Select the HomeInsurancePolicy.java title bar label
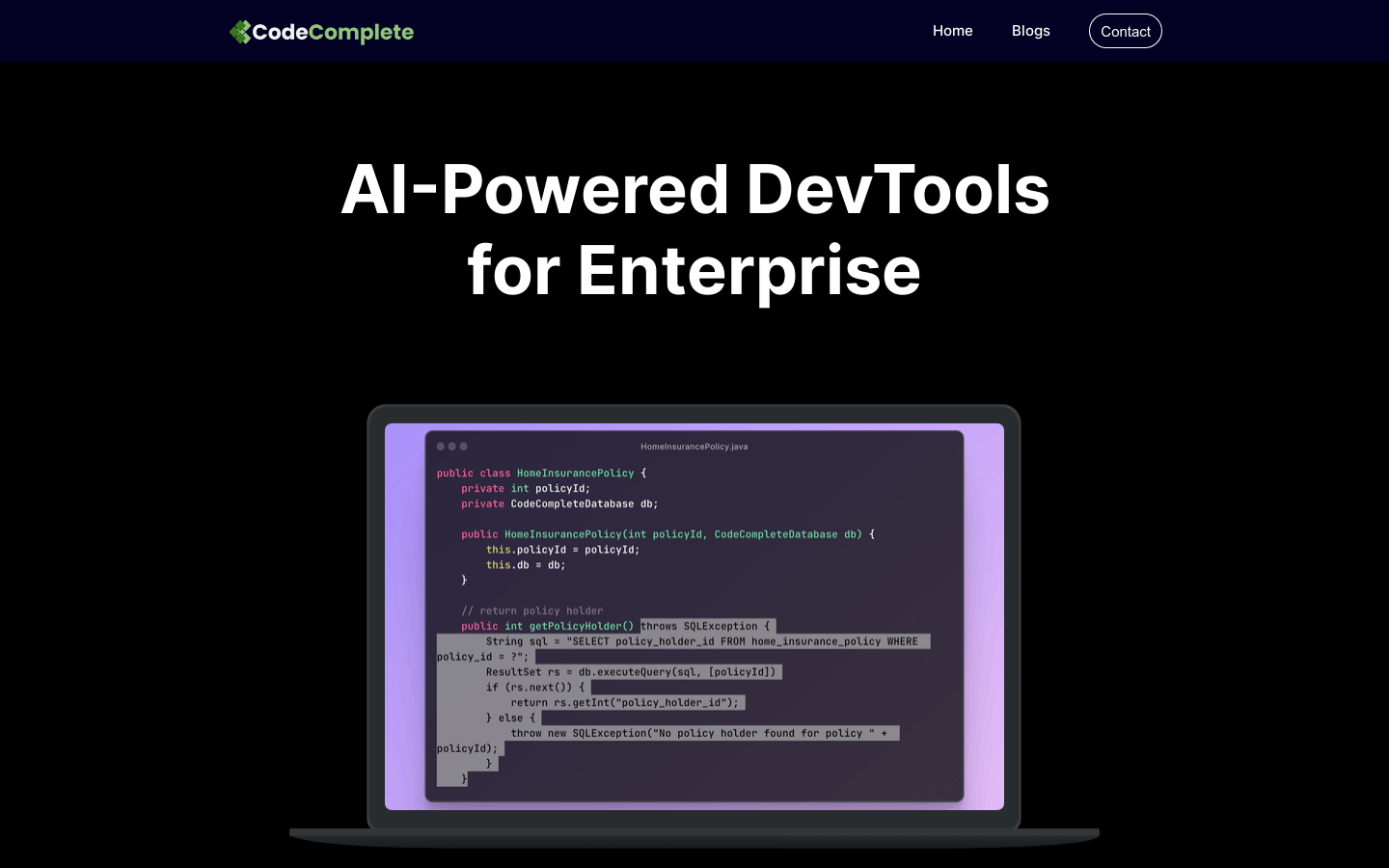1389x868 pixels. [x=694, y=447]
